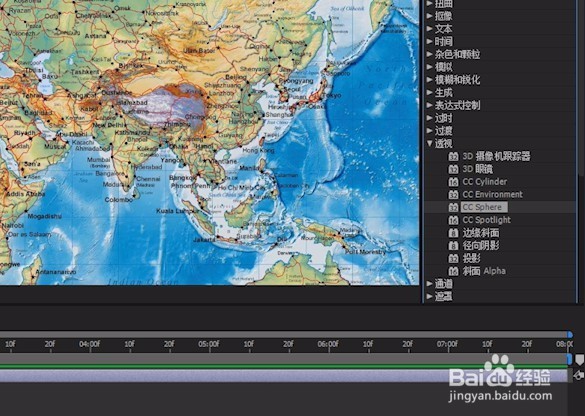Expand the 通道 effects category

click(430, 284)
